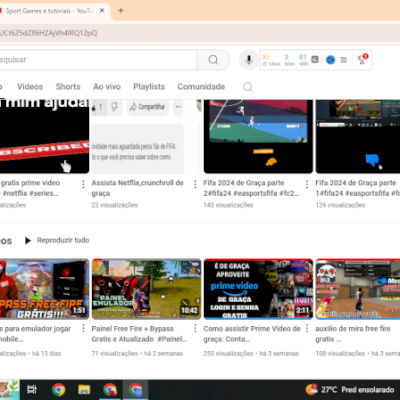Open the subscribe banner video thumbnail

[44, 136]
